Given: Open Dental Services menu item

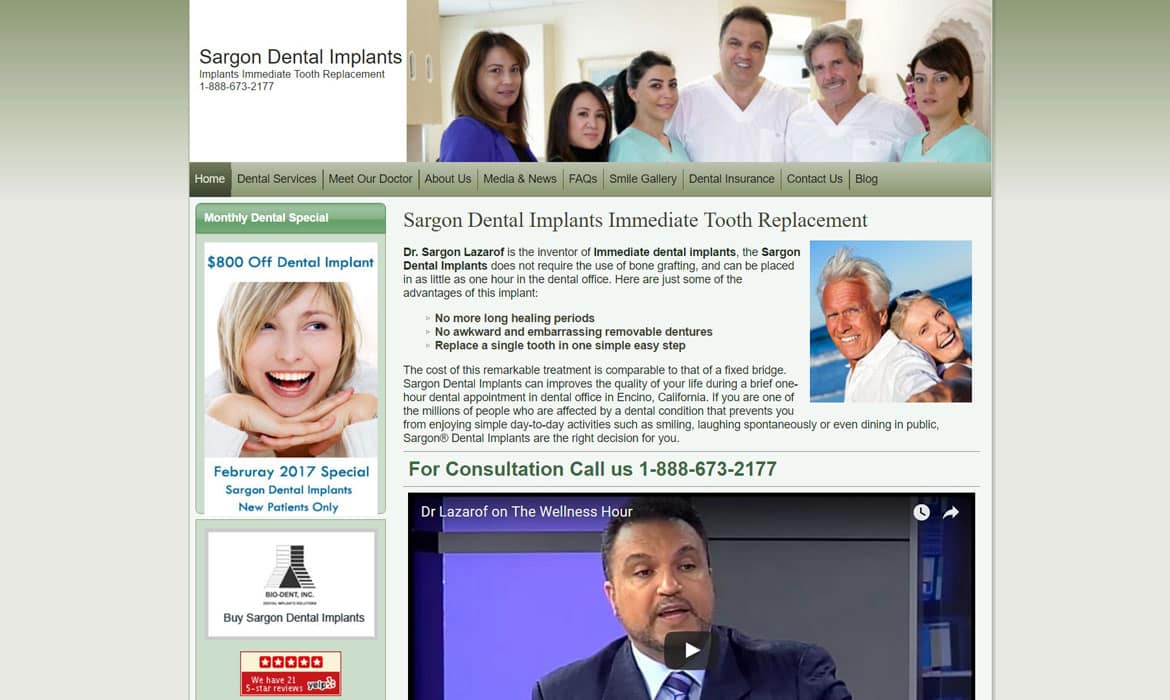Looking at the screenshot, I should tap(277, 179).
